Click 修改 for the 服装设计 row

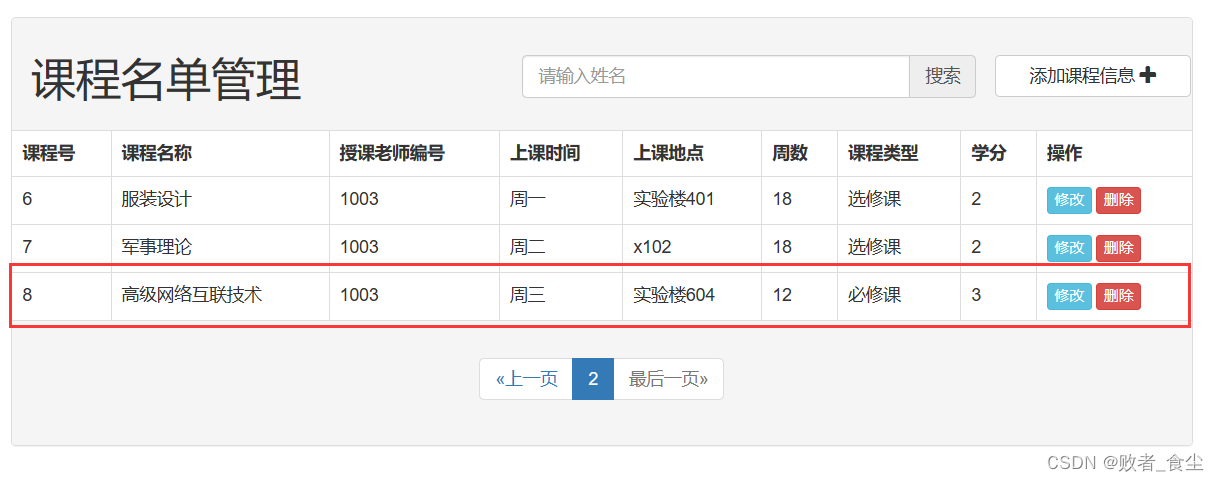1069,200
